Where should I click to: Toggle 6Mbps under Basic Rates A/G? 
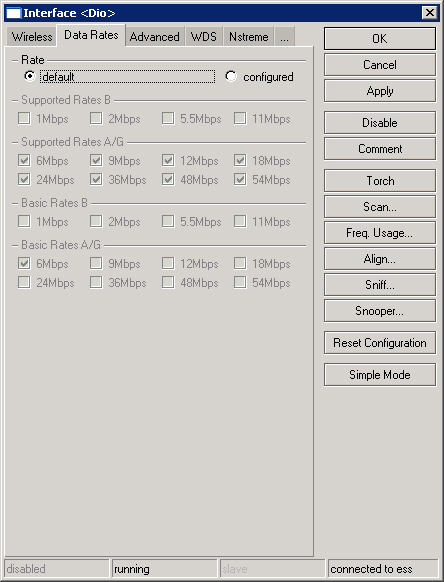(24, 264)
